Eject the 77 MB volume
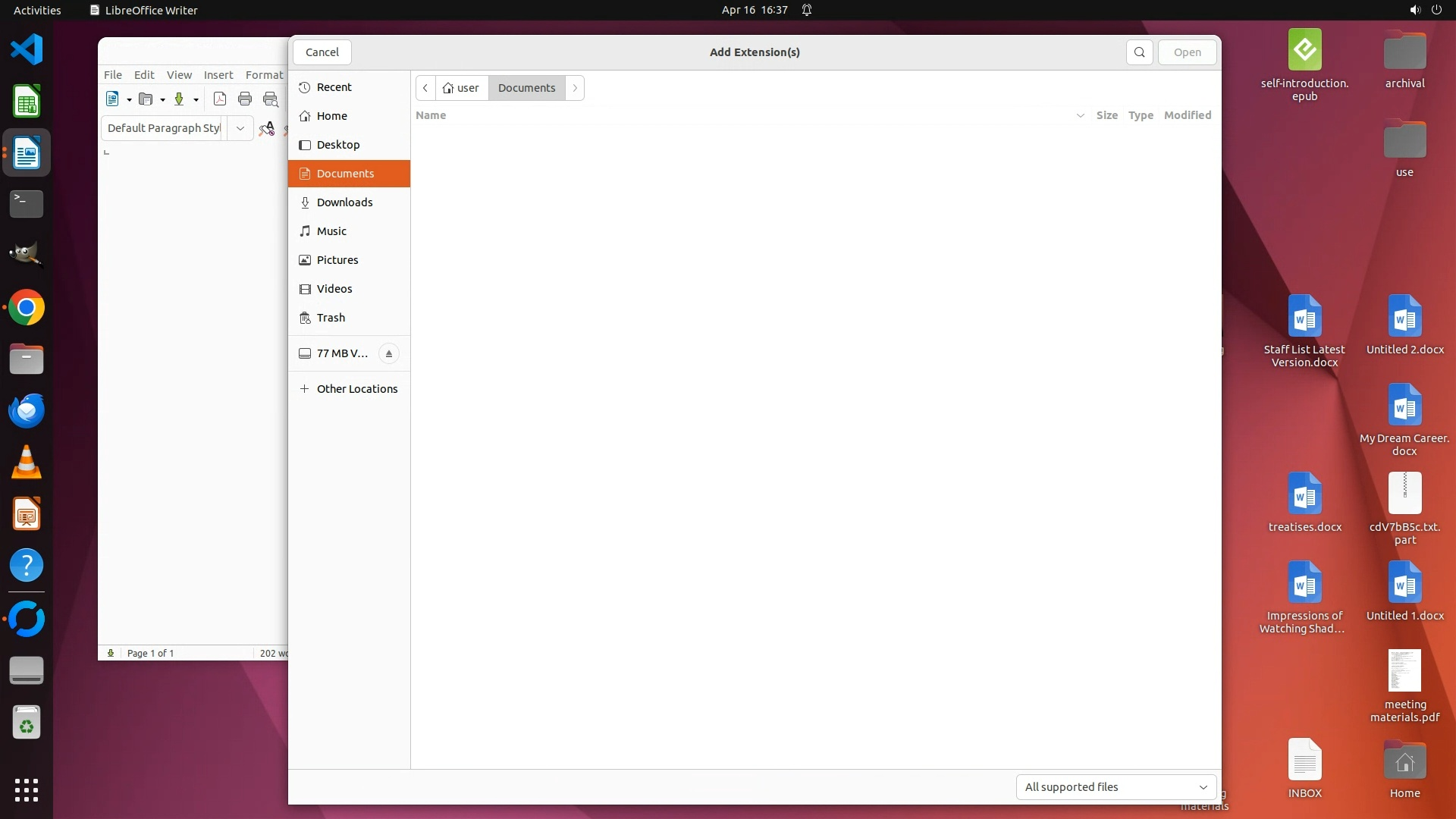The image size is (1456, 819). pyautogui.click(x=388, y=353)
